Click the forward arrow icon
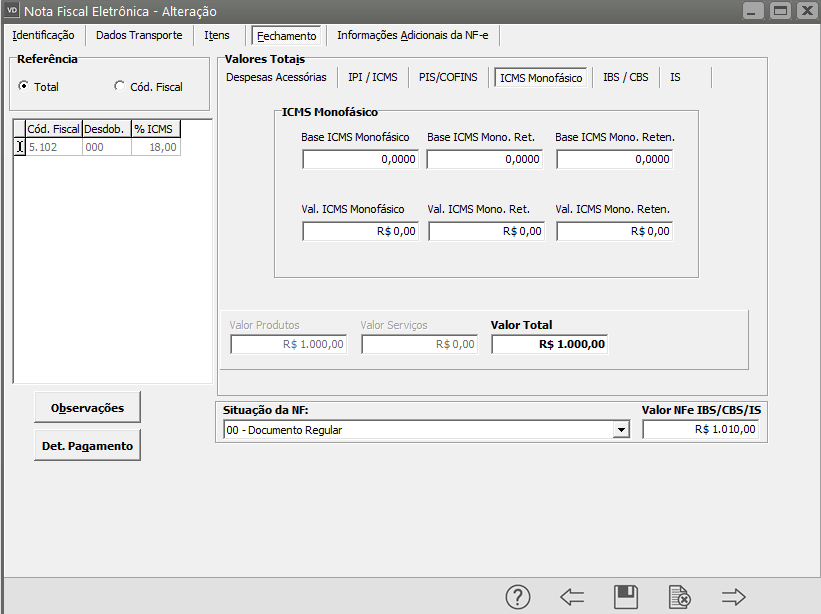 point(734,597)
